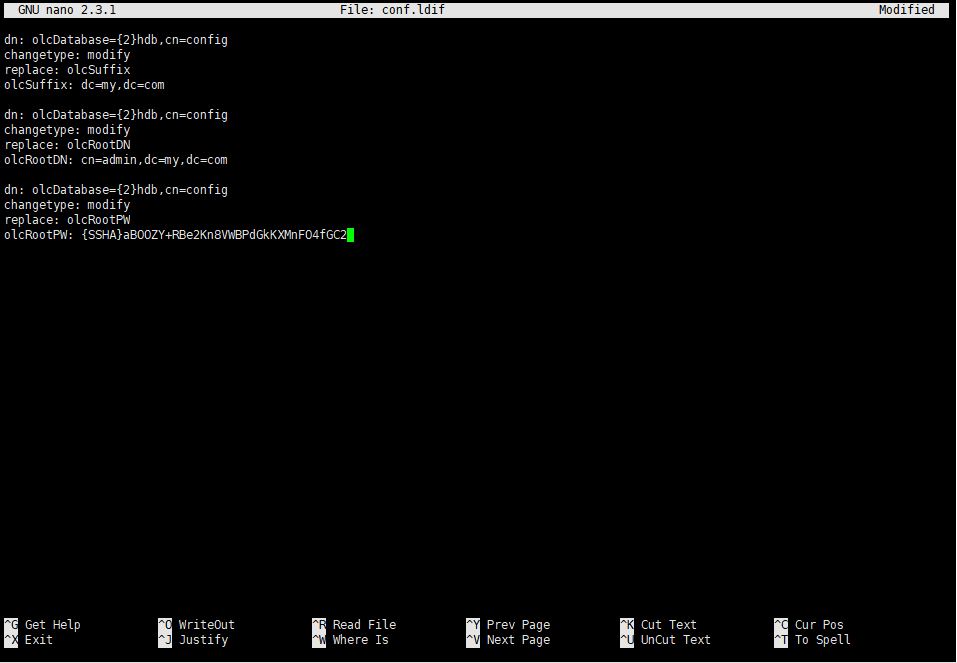Click the ^V key hint
Image resolution: width=957 pixels, height=663 pixels.
[x=472, y=640]
